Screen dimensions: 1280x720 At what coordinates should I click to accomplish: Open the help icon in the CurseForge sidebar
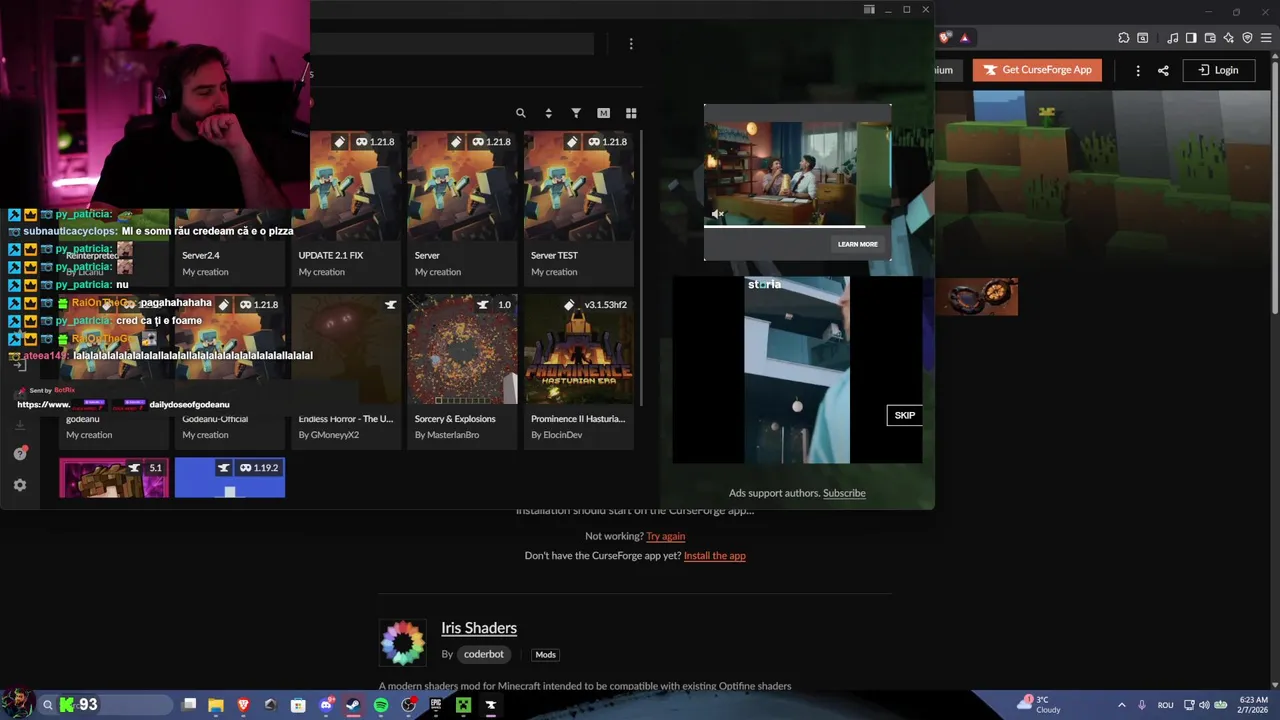coord(20,453)
